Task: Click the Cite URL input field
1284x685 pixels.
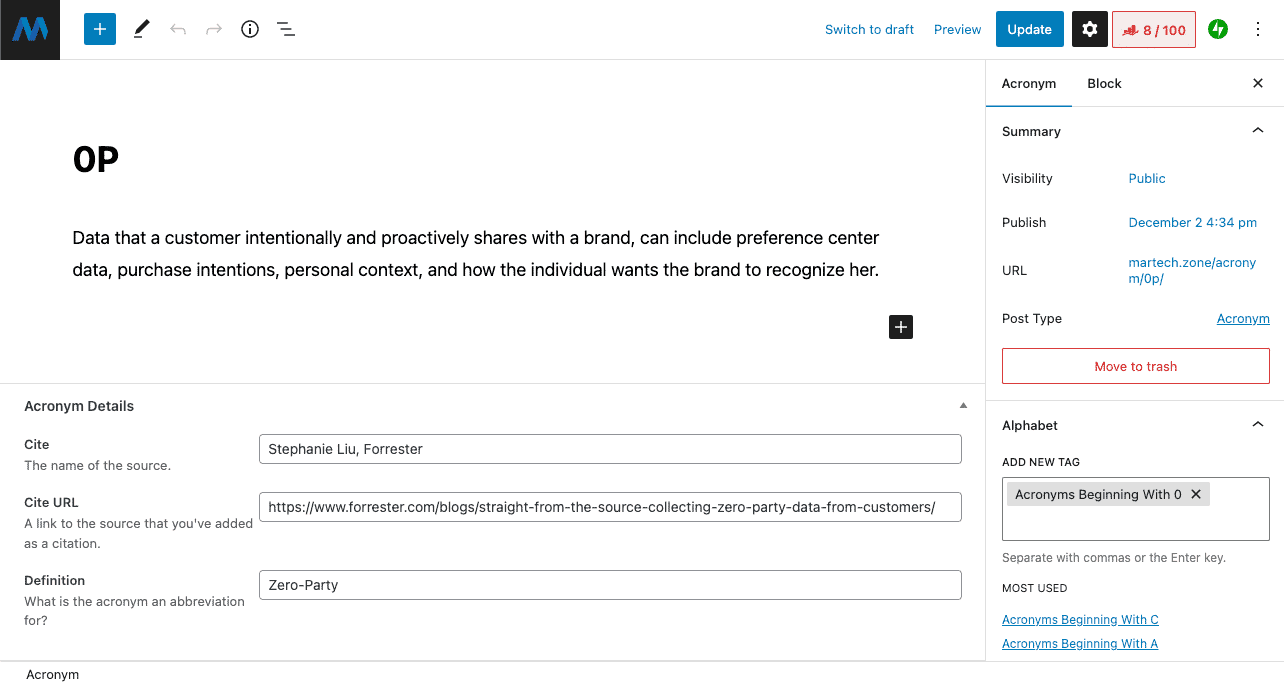Action: [x=610, y=507]
